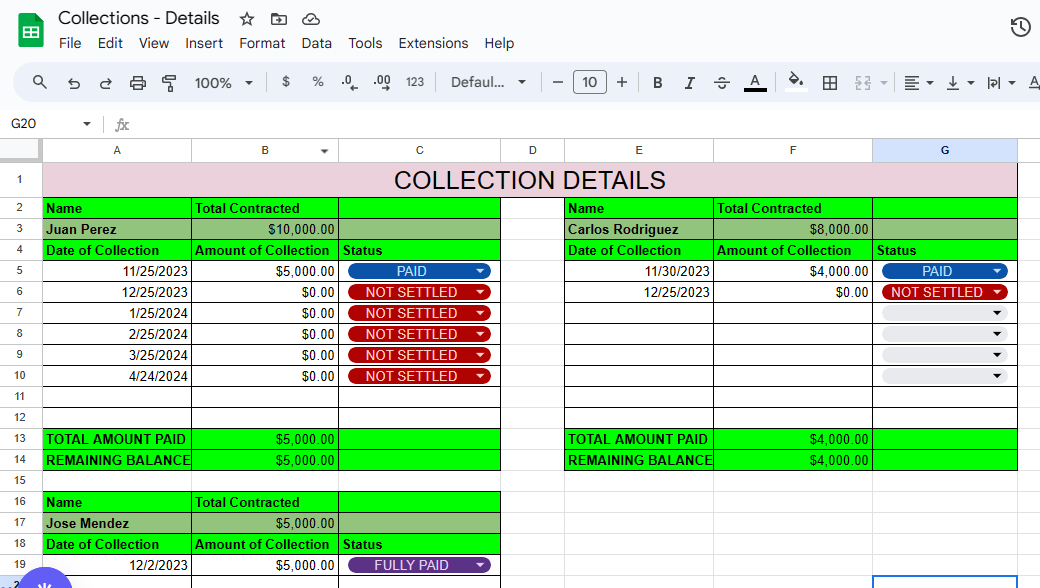Activate the paint format tool
Screen dimensions: 1040x588
[x=169, y=83]
